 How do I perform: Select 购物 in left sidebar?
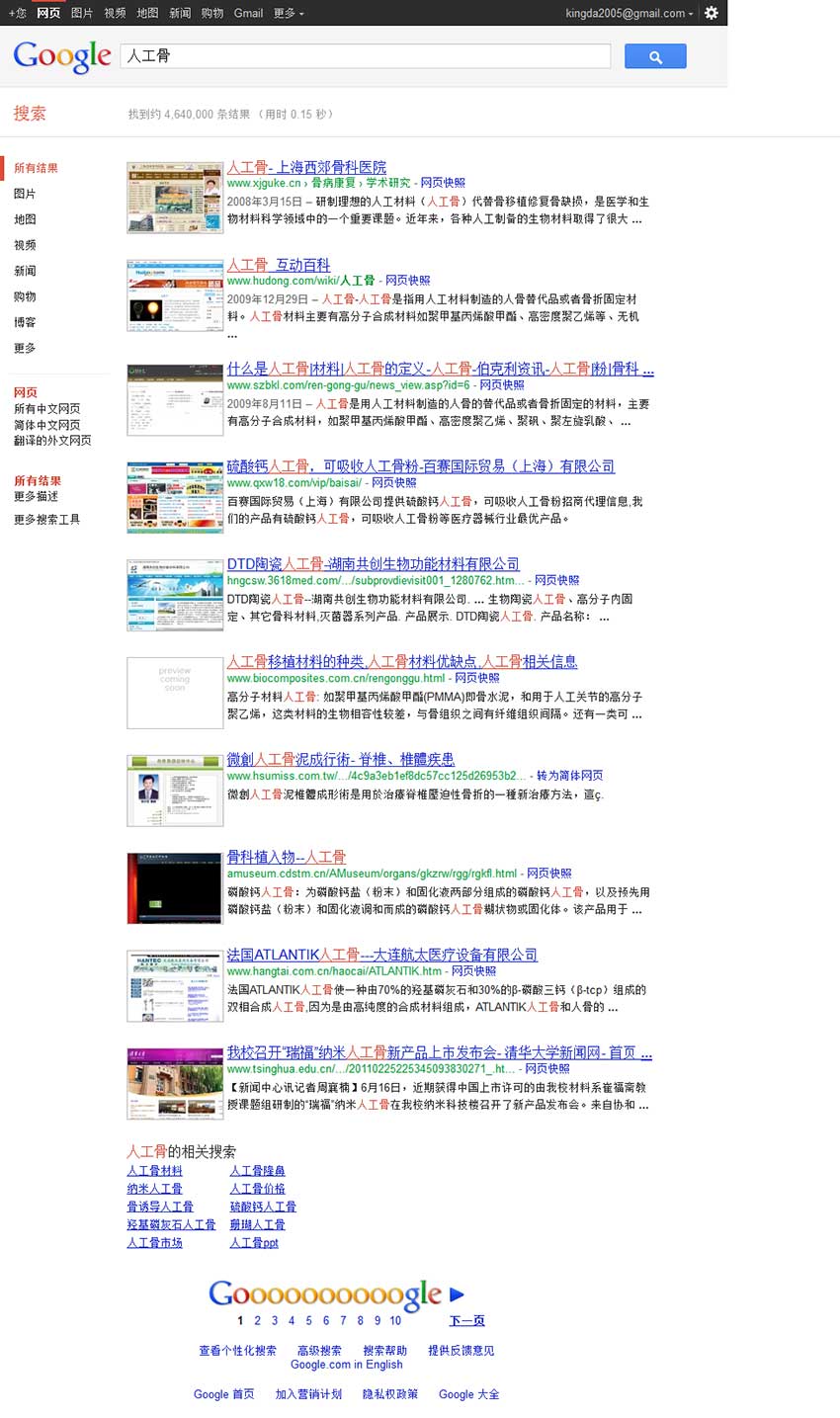pos(25,296)
